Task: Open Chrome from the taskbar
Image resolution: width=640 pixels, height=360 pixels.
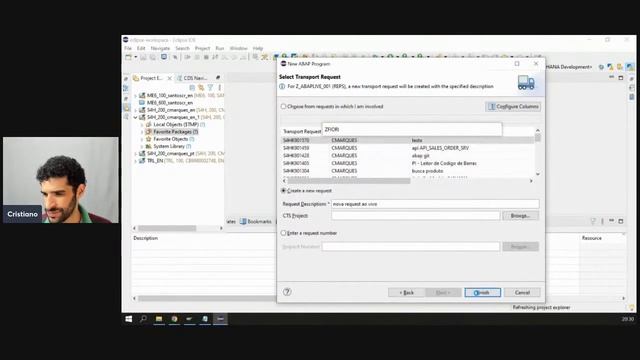Action: (x=174, y=319)
